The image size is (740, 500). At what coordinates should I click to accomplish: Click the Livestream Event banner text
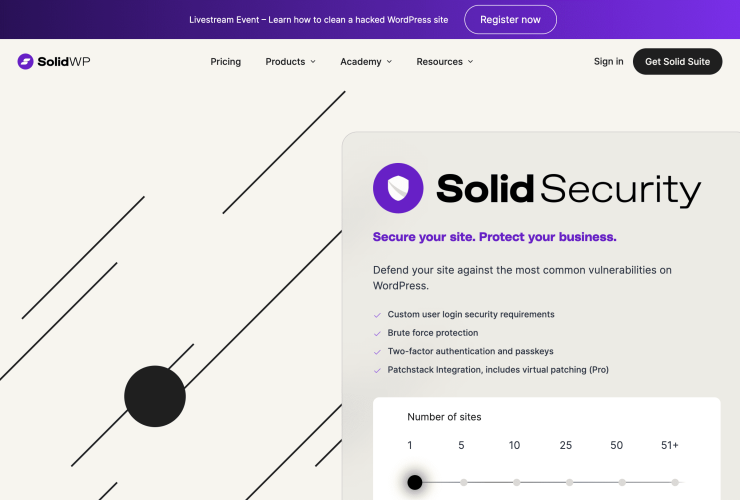(318, 20)
